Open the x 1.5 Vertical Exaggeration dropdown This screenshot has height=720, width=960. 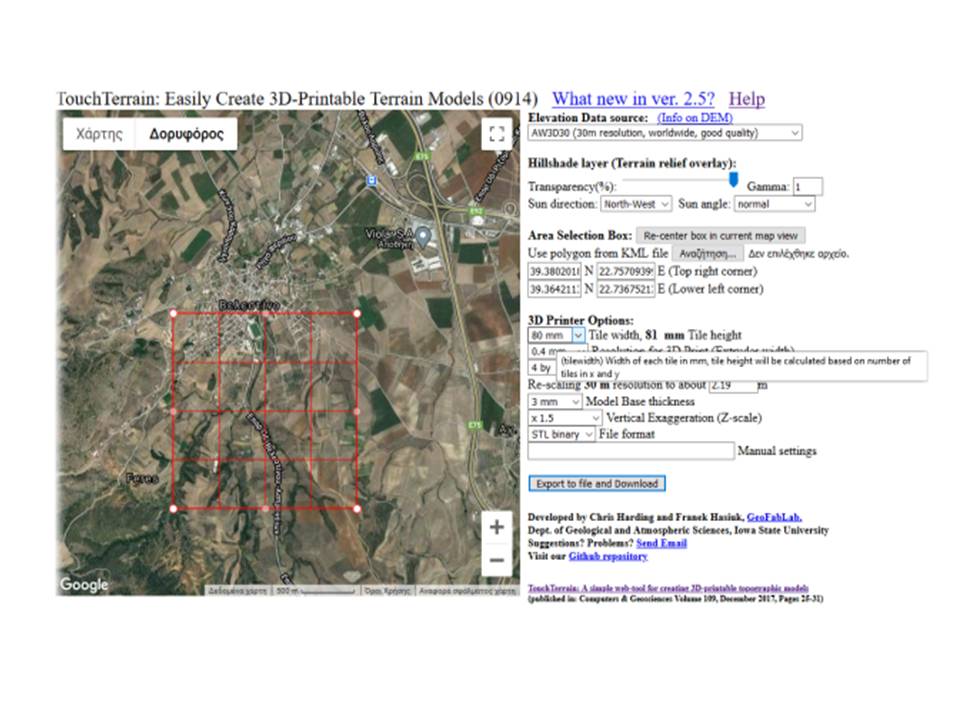pyautogui.click(x=565, y=418)
